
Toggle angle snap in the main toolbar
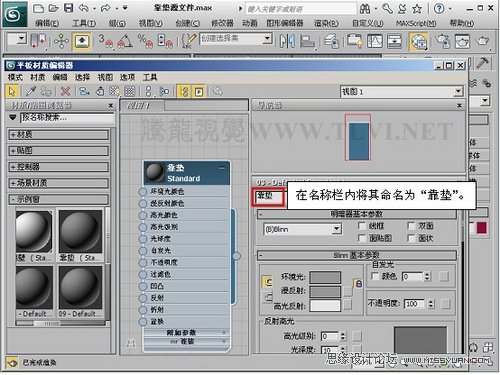coord(125,41)
